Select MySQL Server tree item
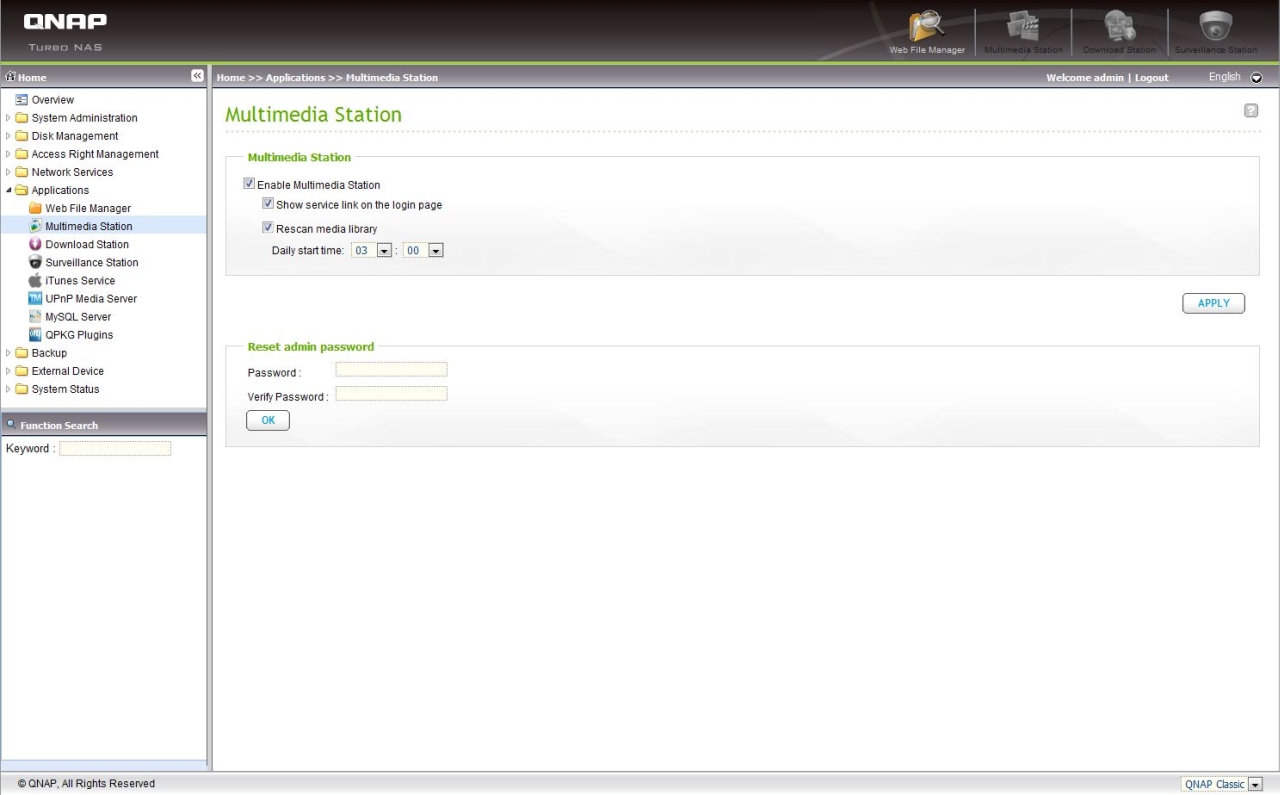Viewport: 1280px width, 795px height. [78, 317]
